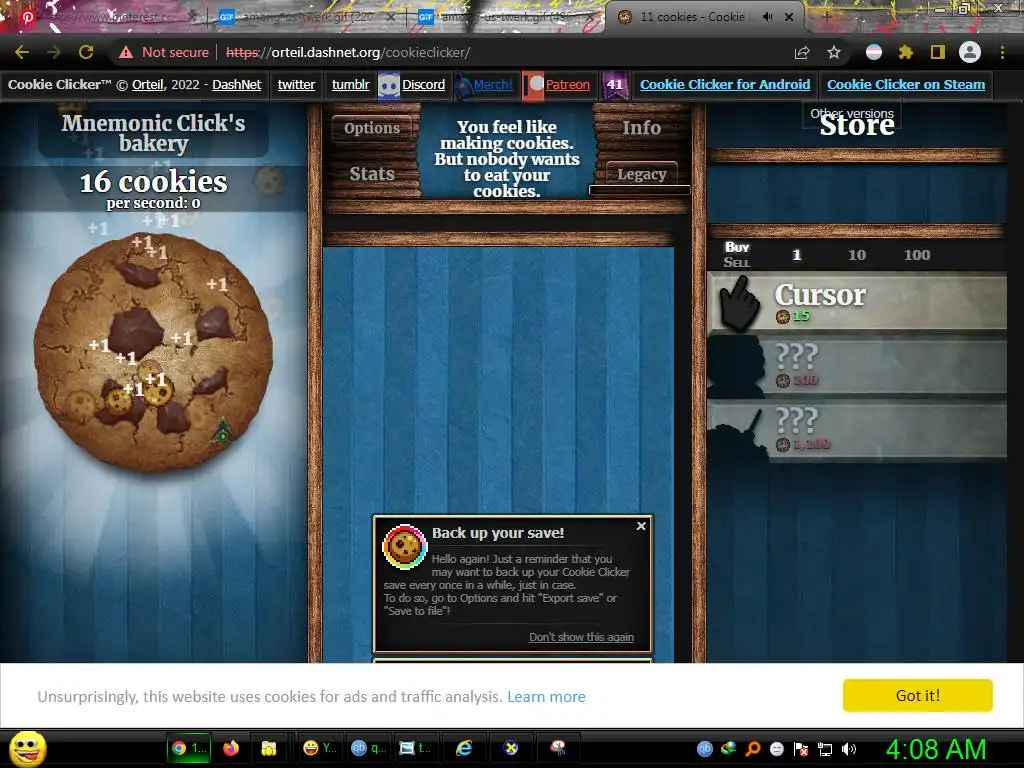Open the Merch! link
The width and height of the screenshot is (1024, 768).
point(492,84)
